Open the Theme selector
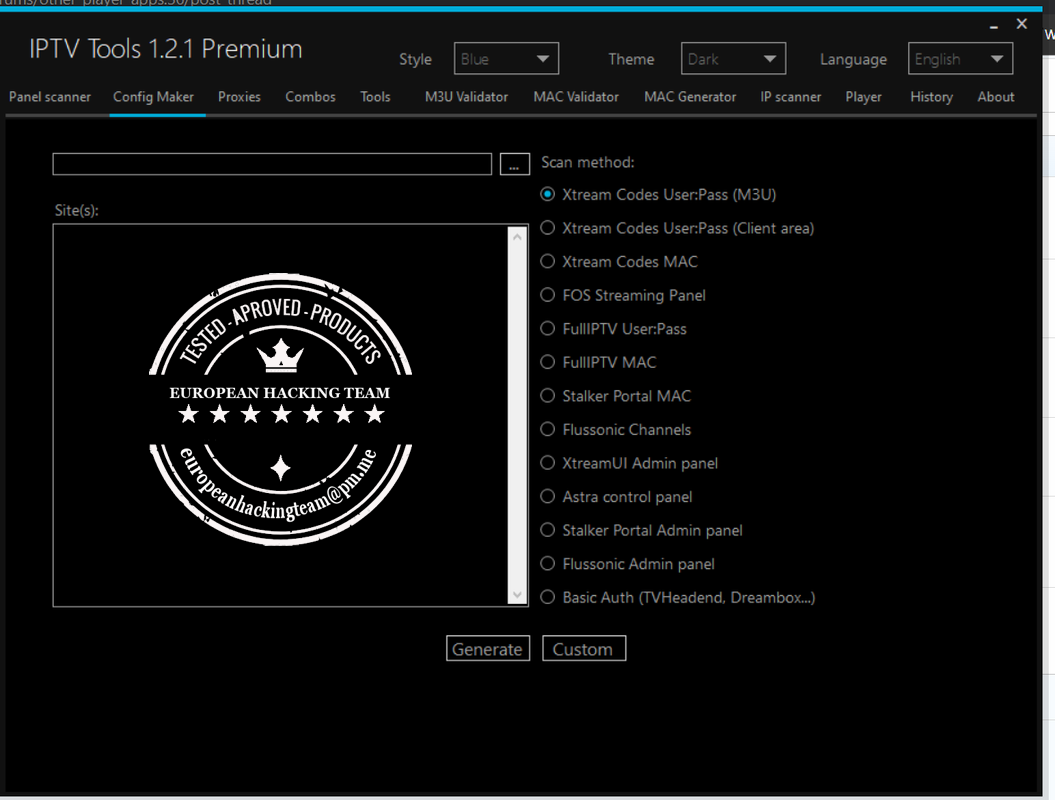Image resolution: width=1055 pixels, height=800 pixels. click(733, 58)
